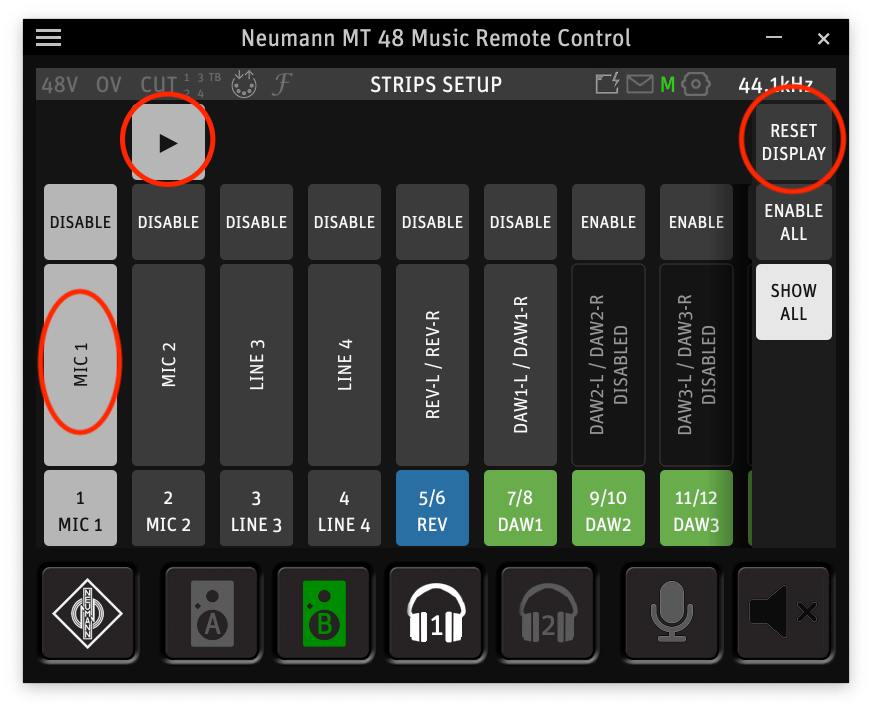Select headphones 1 output

click(x=436, y=613)
